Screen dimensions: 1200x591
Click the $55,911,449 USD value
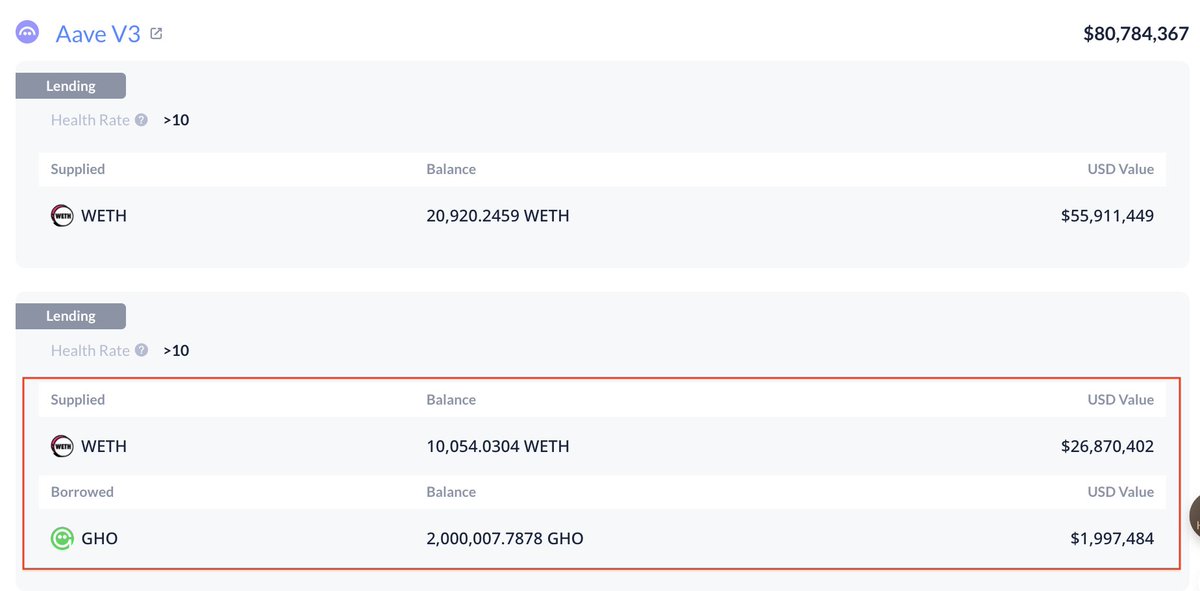click(x=1107, y=216)
